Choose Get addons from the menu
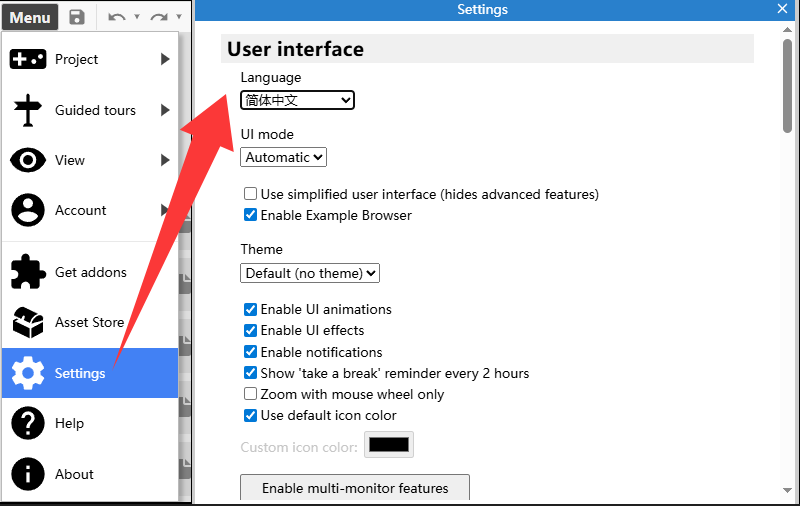Screen dimensions: 800x506 pos(90,272)
